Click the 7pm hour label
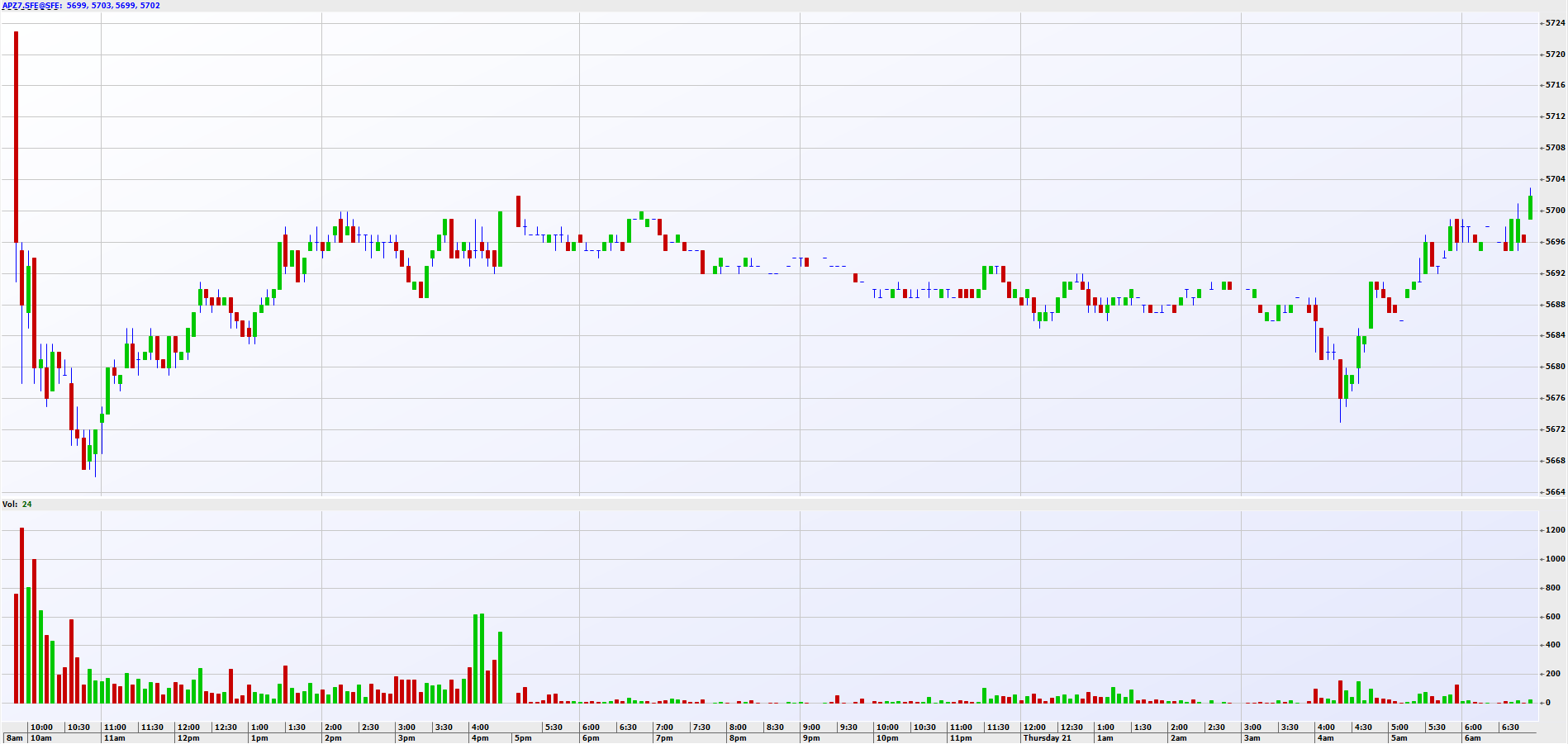This screenshot has width=1568, height=744. [664, 738]
